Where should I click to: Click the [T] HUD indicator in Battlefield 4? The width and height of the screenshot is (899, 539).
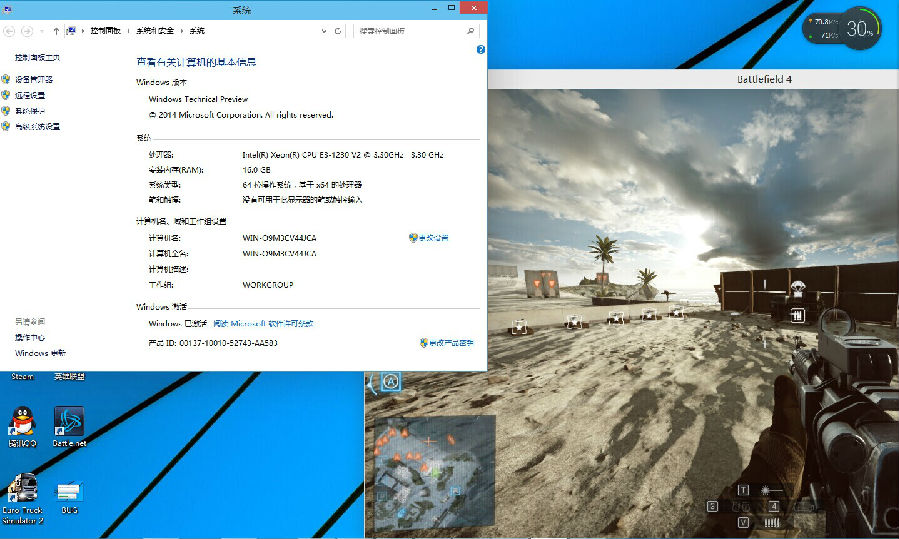[x=743, y=490]
